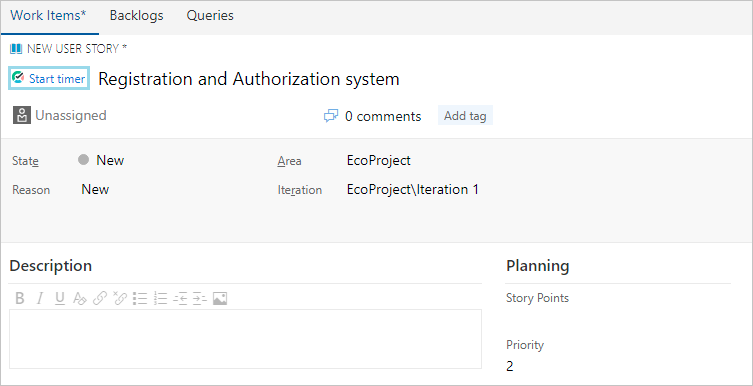The image size is (753, 386).
Task: Open the Reason field showing New
Action: click(95, 189)
